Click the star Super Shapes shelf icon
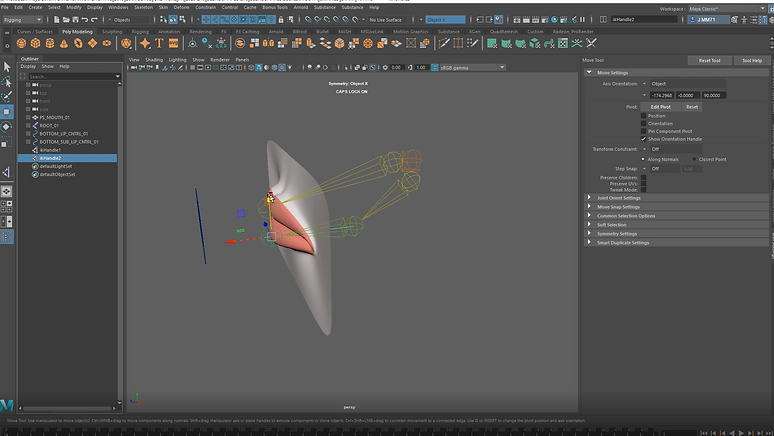 coord(145,43)
